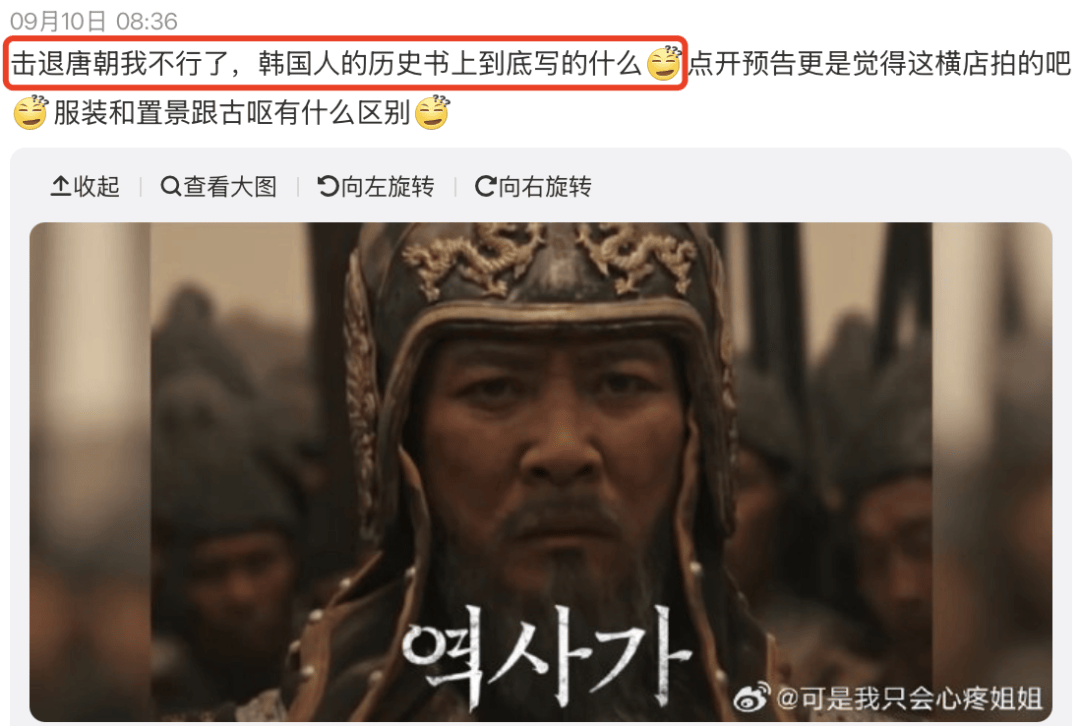The width and height of the screenshot is (1080, 726).
Task: Click the Weibo logo watermark on the image
Action: 752,698
